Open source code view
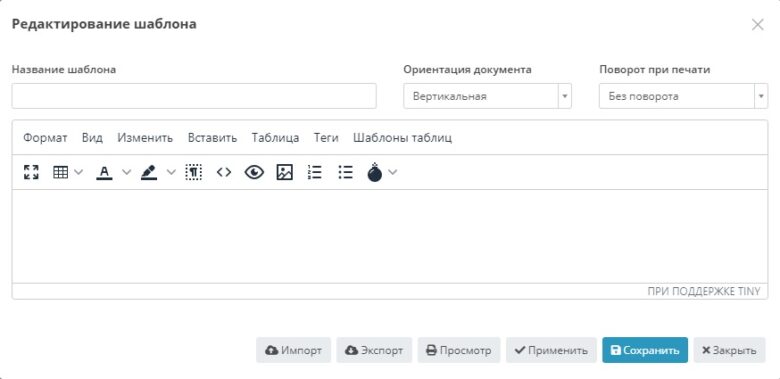This screenshot has width=780, height=379. pyautogui.click(x=224, y=172)
